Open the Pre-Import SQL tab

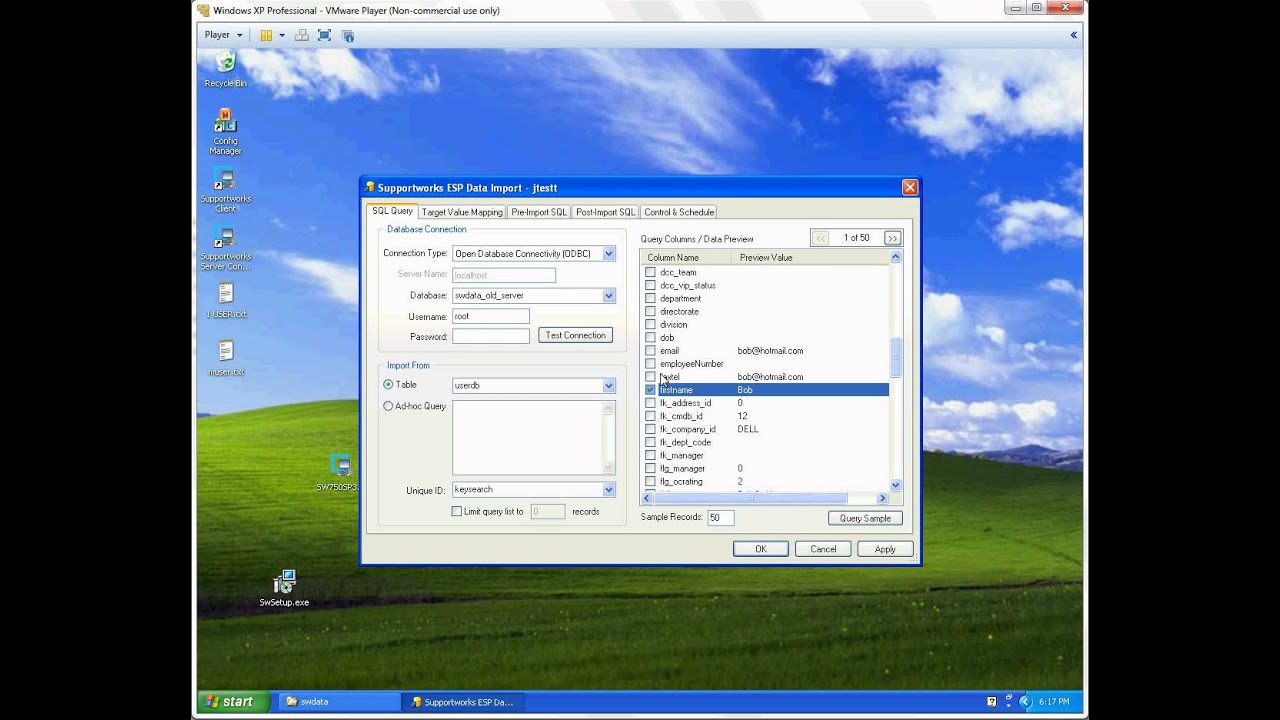(x=539, y=212)
